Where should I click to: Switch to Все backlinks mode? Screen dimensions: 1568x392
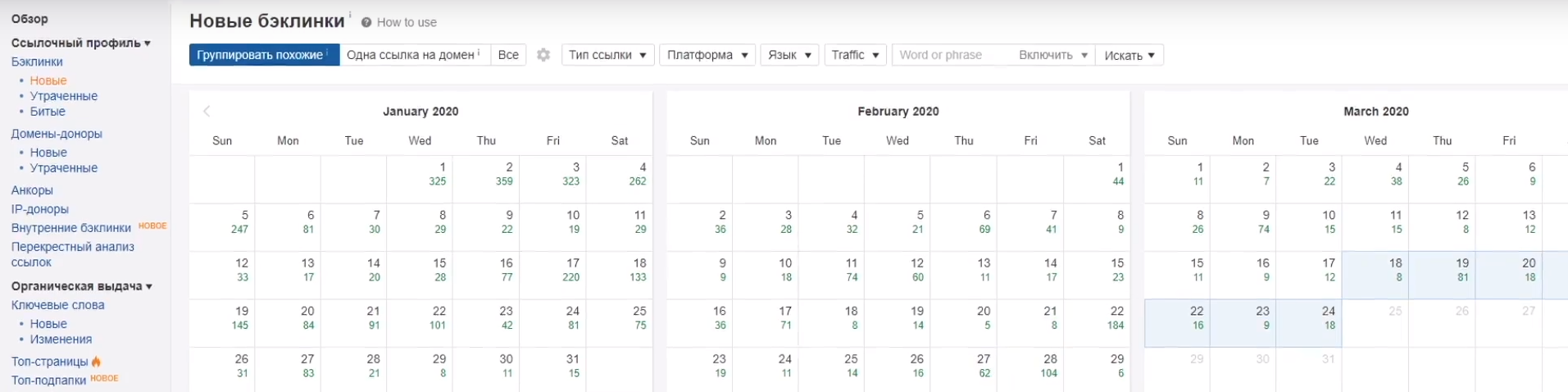pyautogui.click(x=508, y=55)
